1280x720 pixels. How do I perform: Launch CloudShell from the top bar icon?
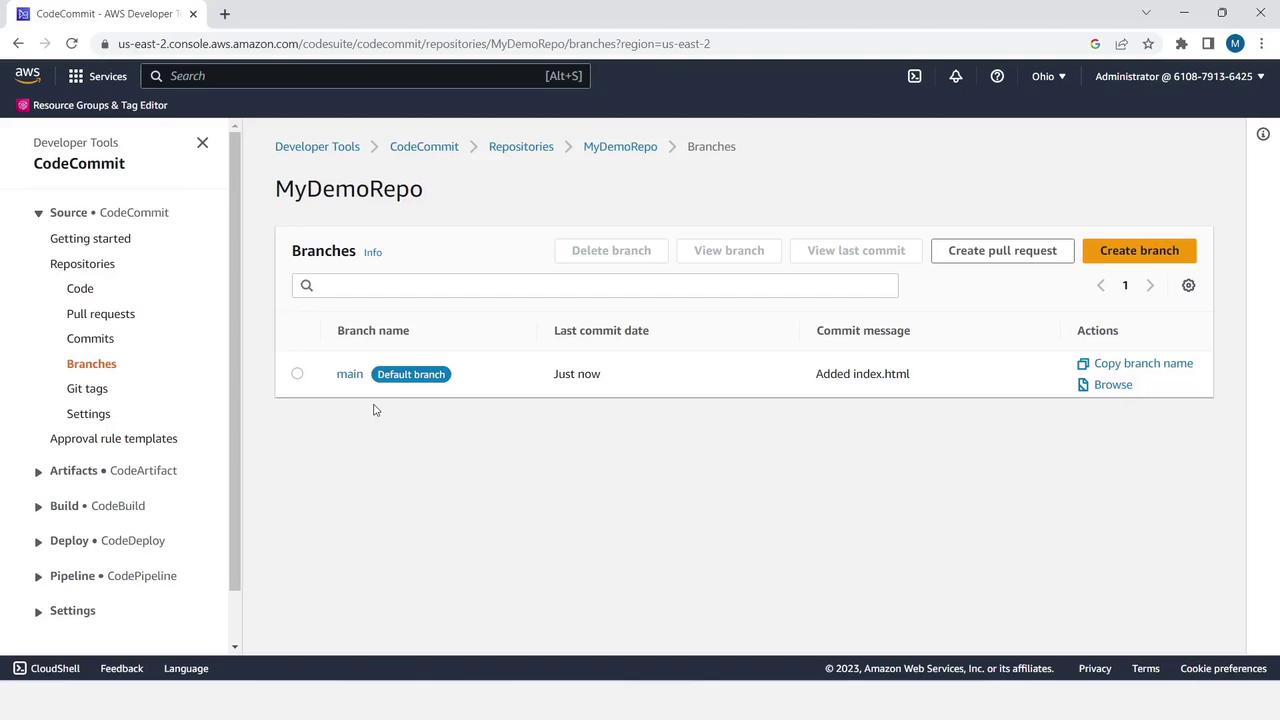914,76
